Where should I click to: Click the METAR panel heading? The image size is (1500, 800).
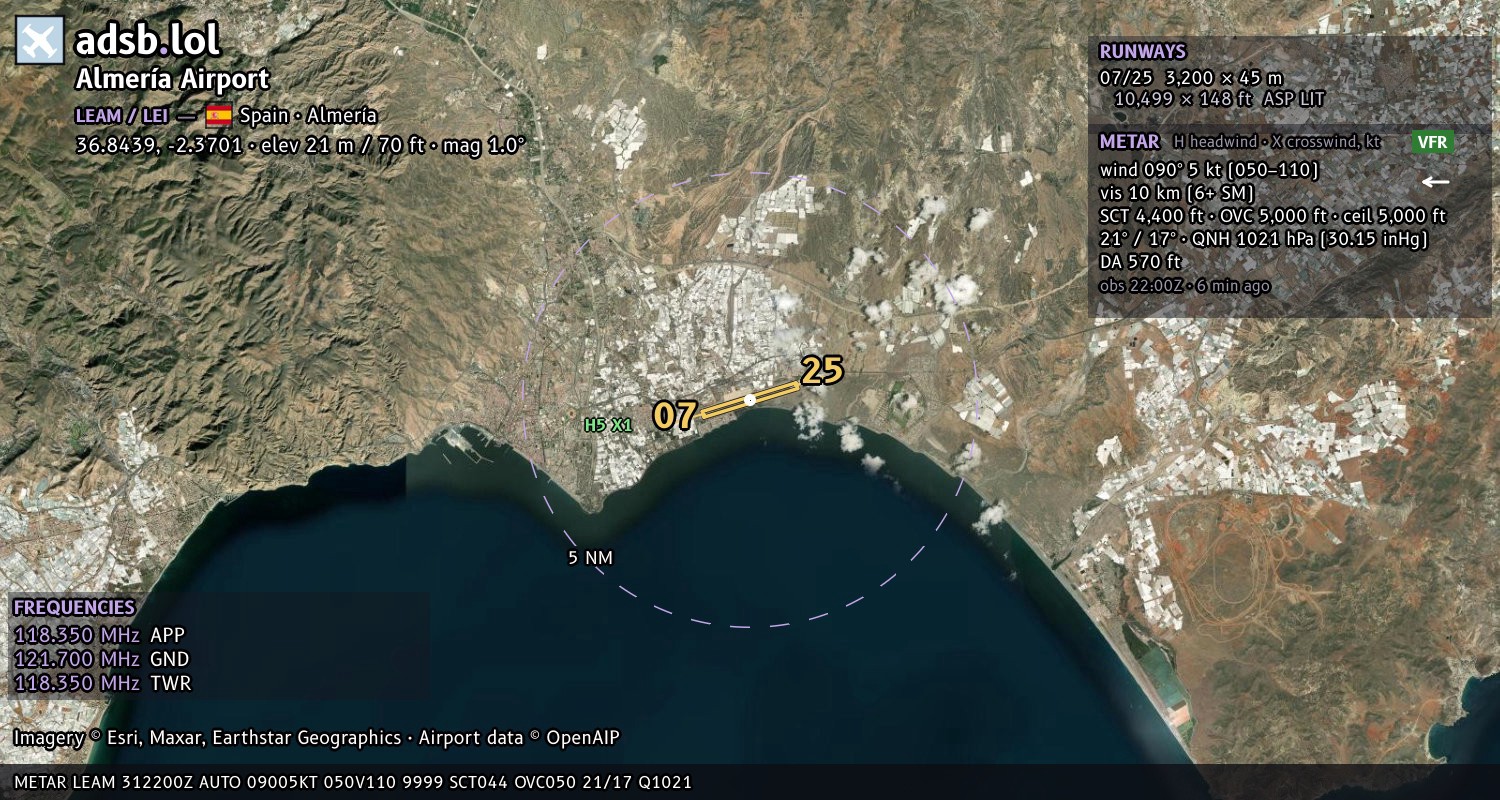click(1129, 142)
